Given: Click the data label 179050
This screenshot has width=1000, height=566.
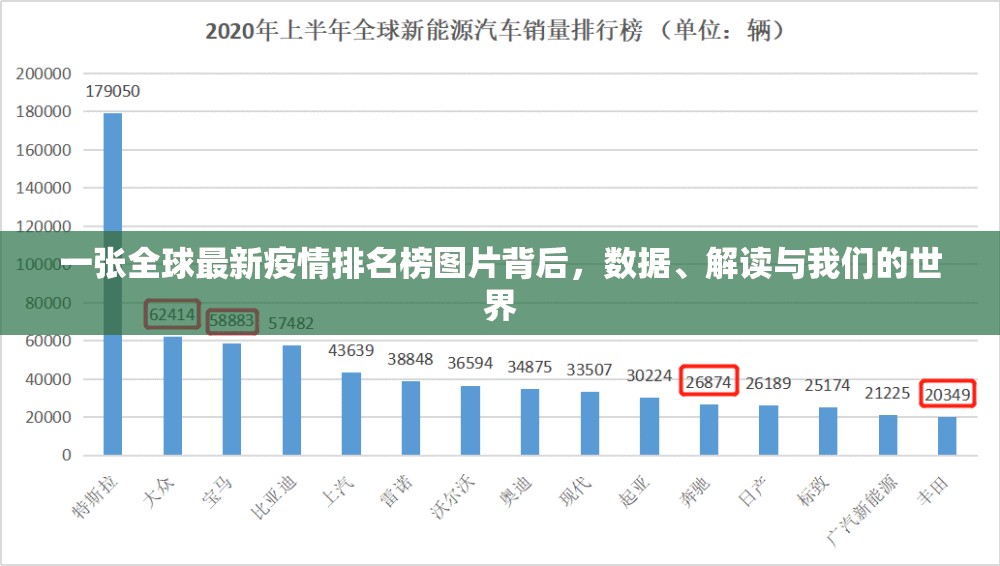Looking at the screenshot, I should pos(113,91).
